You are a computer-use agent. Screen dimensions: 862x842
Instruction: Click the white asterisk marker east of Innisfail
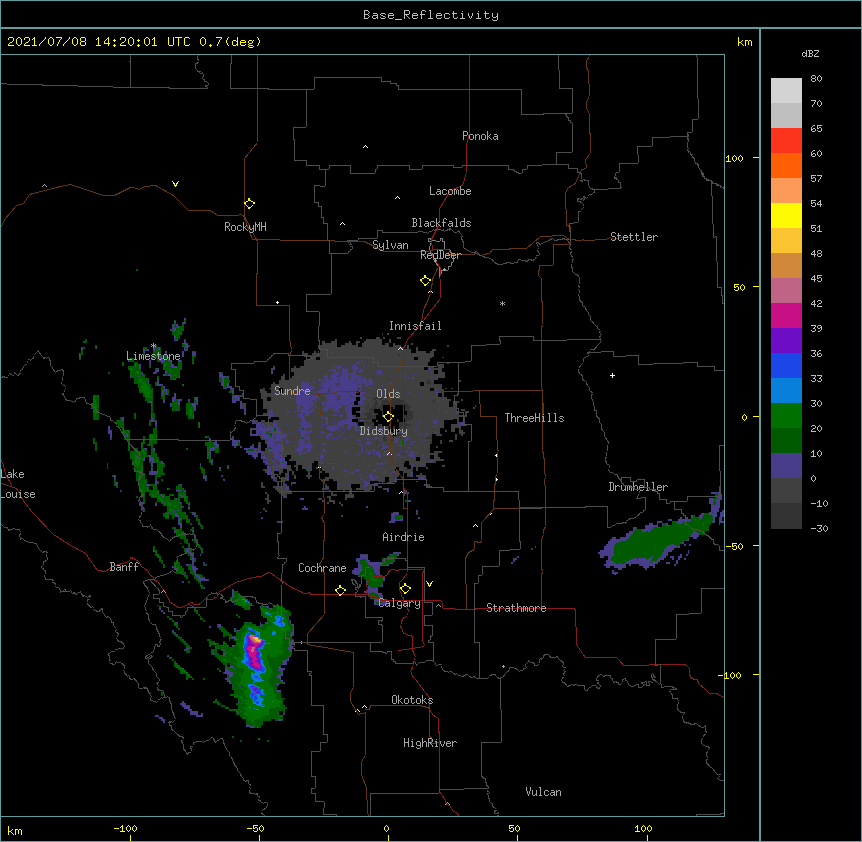click(x=502, y=303)
